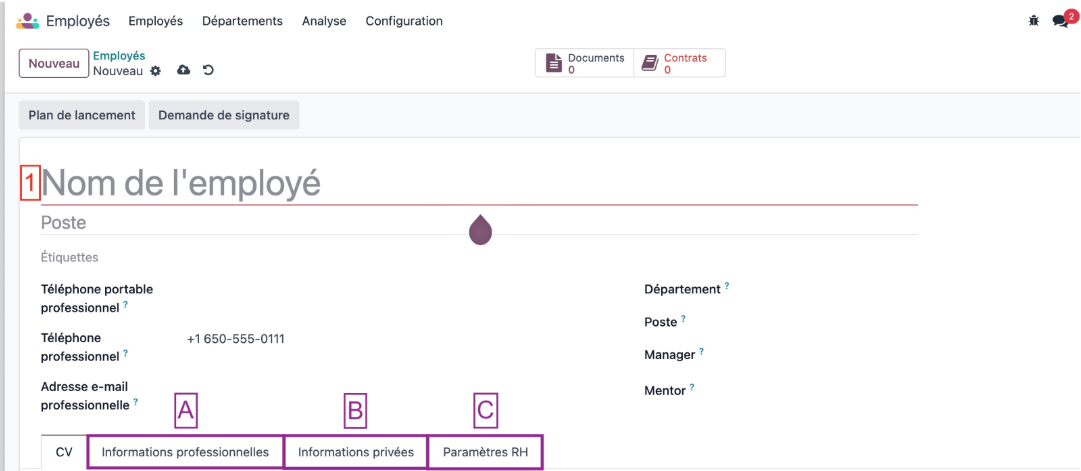Viewport: 1081px width, 471px height.
Task: Select the Paramètres RH tab
Action: (x=485, y=452)
